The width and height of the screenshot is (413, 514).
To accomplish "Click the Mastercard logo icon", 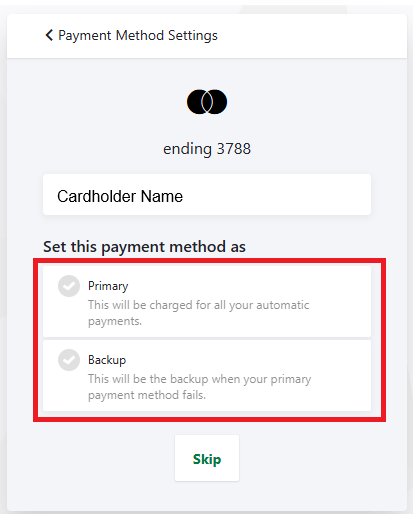I will [207, 102].
